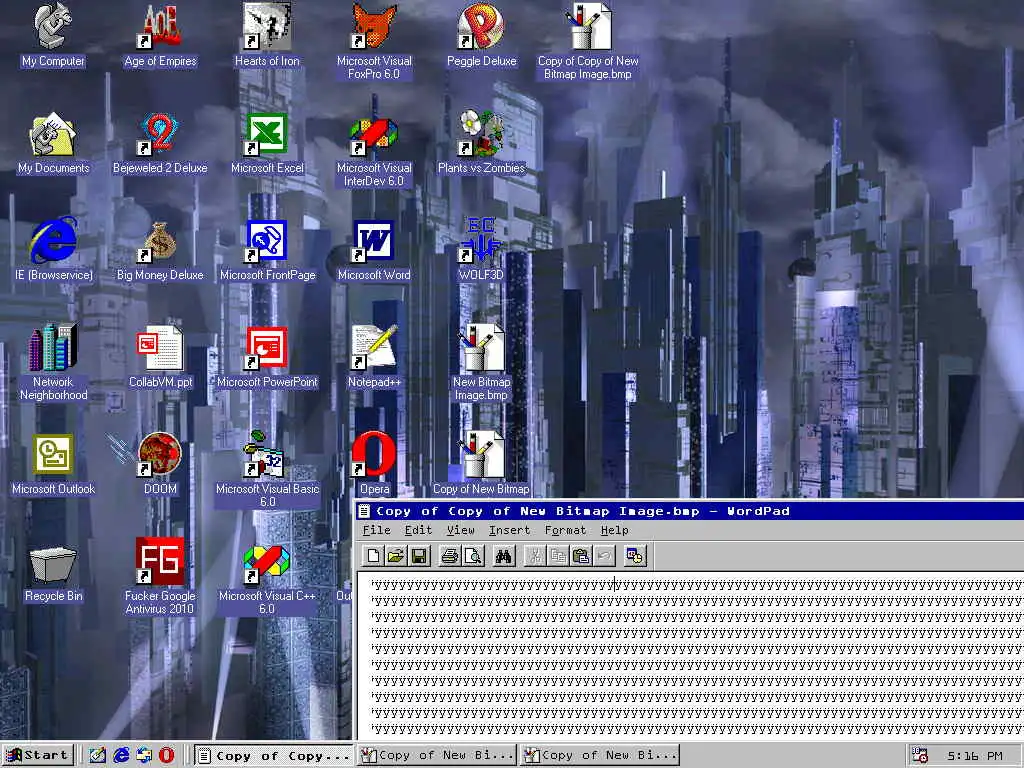Select the Opera desktop shortcut
The width and height of the screenshot is (1024, 768).
point(374,464)
